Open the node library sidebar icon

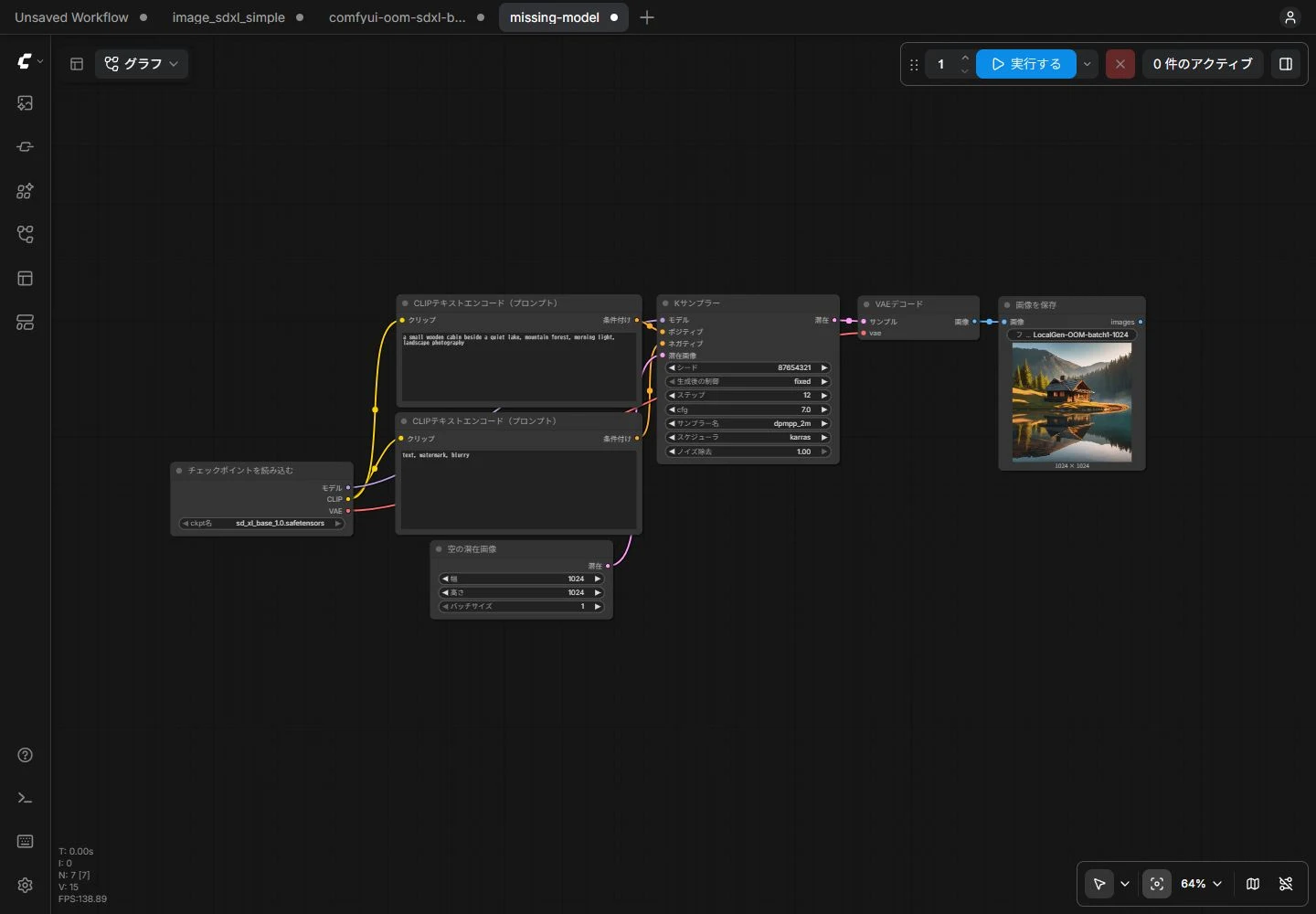[x=25, y=191]
